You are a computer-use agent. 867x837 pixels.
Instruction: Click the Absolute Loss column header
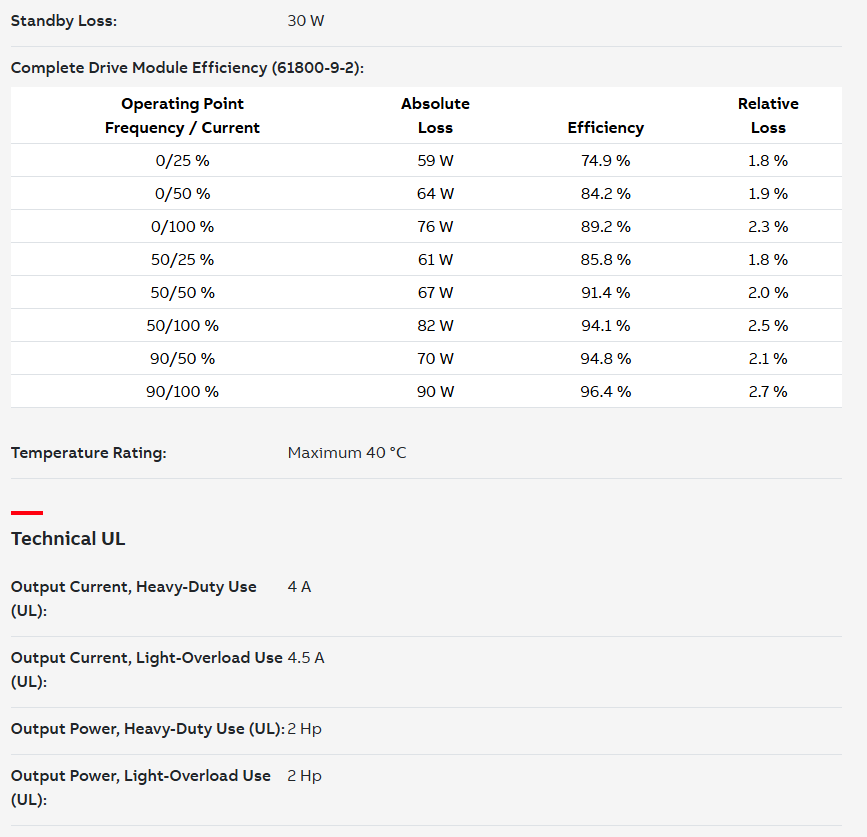(x=435, y=116)
